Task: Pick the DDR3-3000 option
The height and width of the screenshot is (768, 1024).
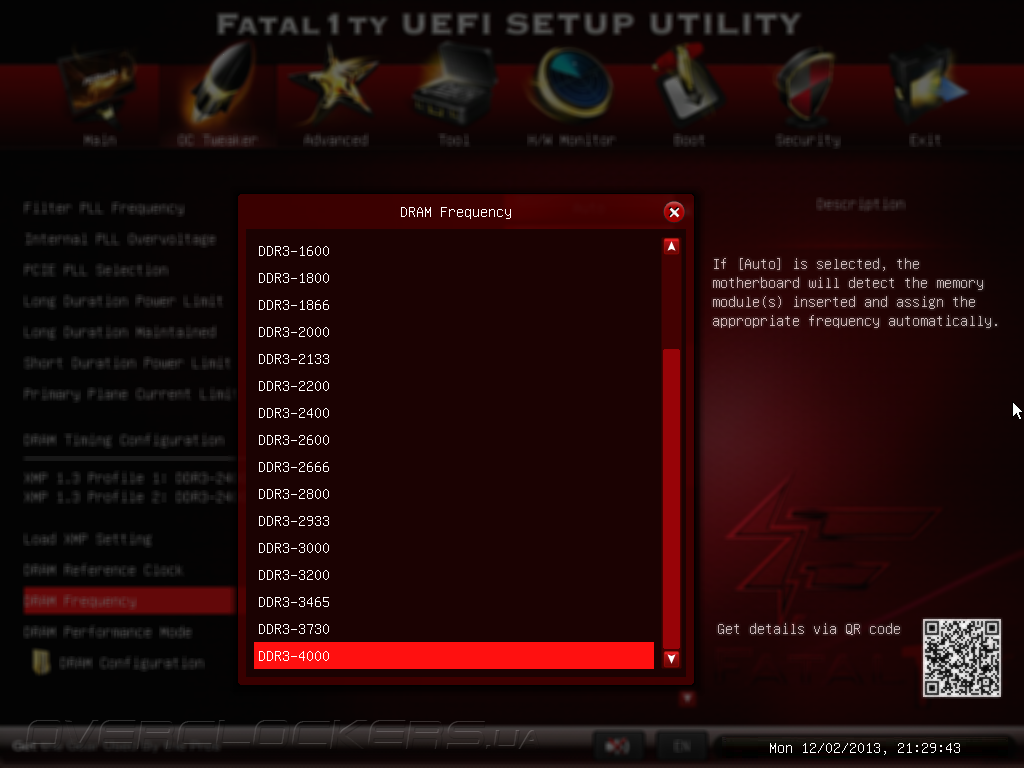Action: coord(454,548)
